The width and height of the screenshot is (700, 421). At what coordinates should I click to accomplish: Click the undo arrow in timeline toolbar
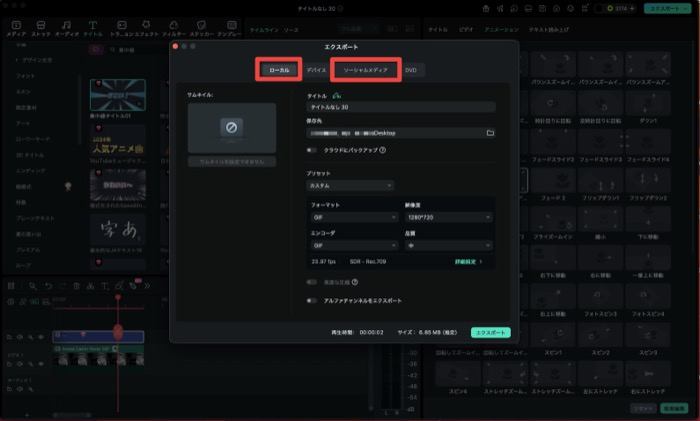(x=48, y=286)
